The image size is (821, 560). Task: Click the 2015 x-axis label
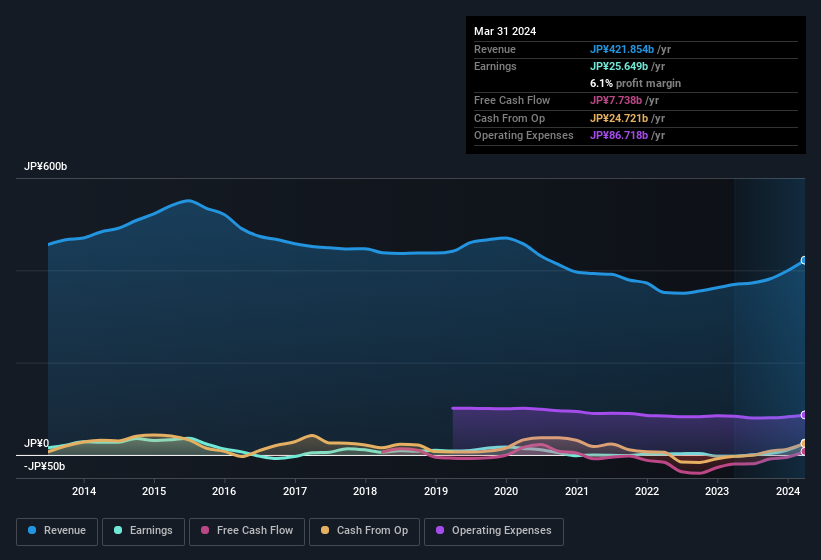pos(154,491)
